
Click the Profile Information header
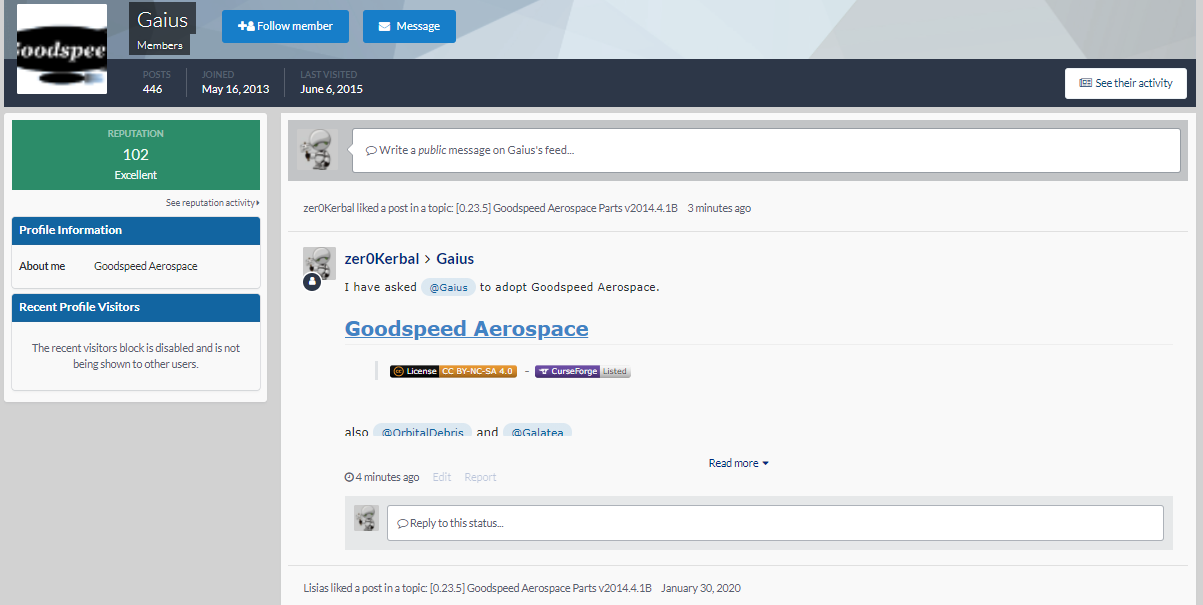136,230
